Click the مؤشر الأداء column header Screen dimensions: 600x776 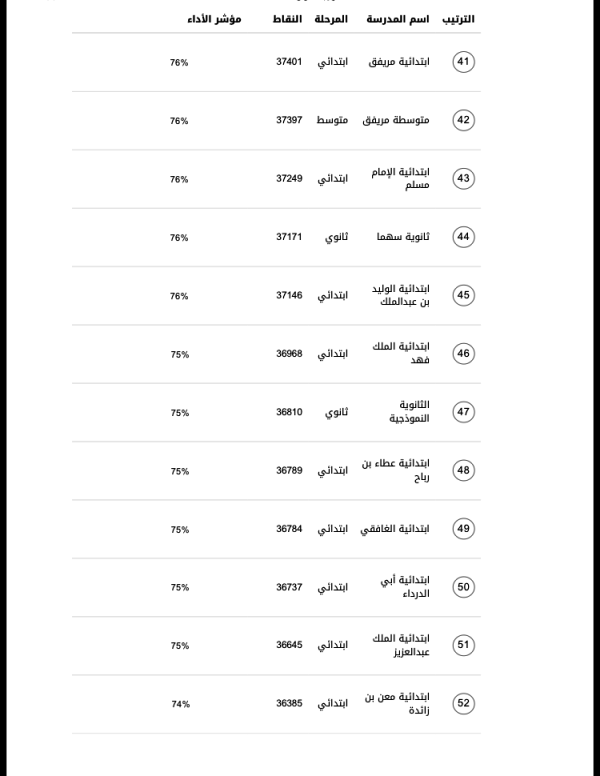click(x=214, y=19)
